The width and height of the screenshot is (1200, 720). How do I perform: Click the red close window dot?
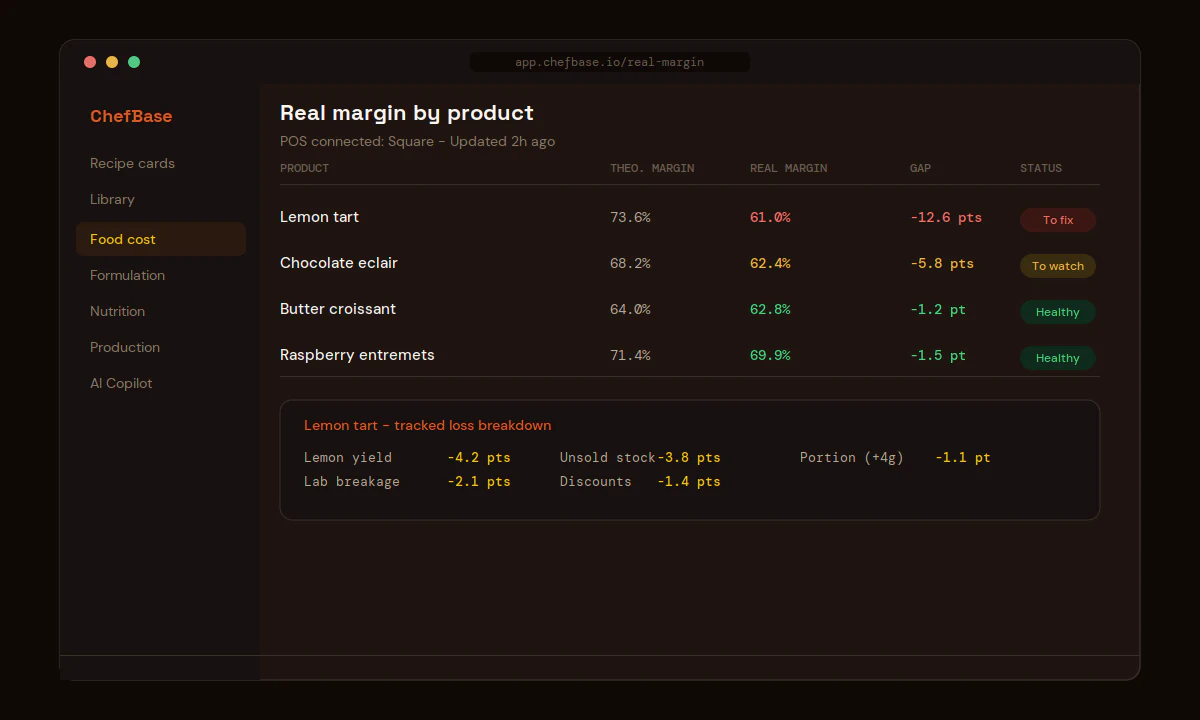click(x=90, y=62)
